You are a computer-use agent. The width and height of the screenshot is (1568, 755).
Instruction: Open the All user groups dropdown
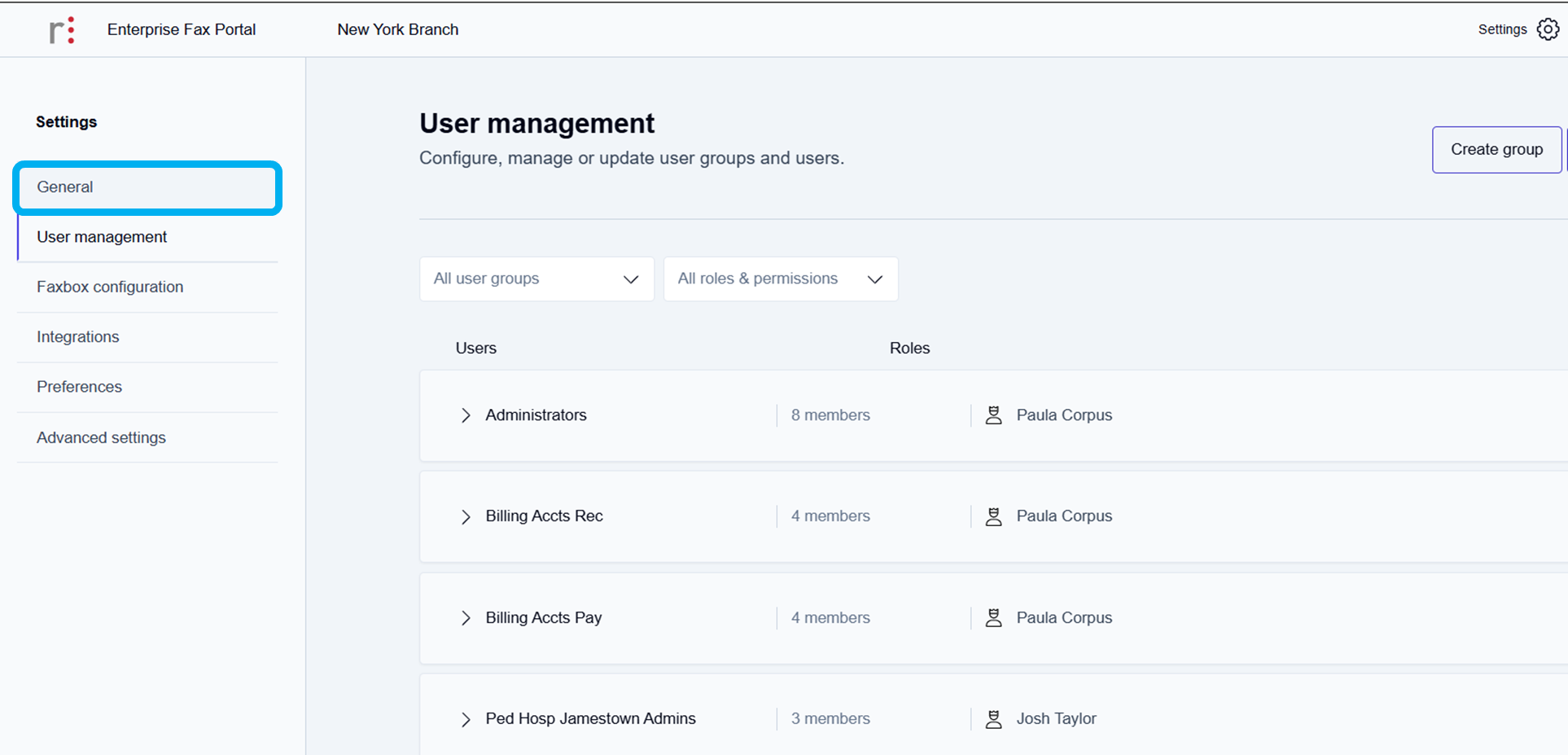[537, 279]
